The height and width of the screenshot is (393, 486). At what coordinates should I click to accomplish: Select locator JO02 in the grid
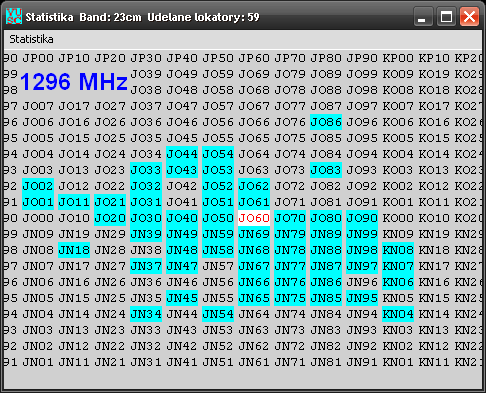[x=38, y=186]
